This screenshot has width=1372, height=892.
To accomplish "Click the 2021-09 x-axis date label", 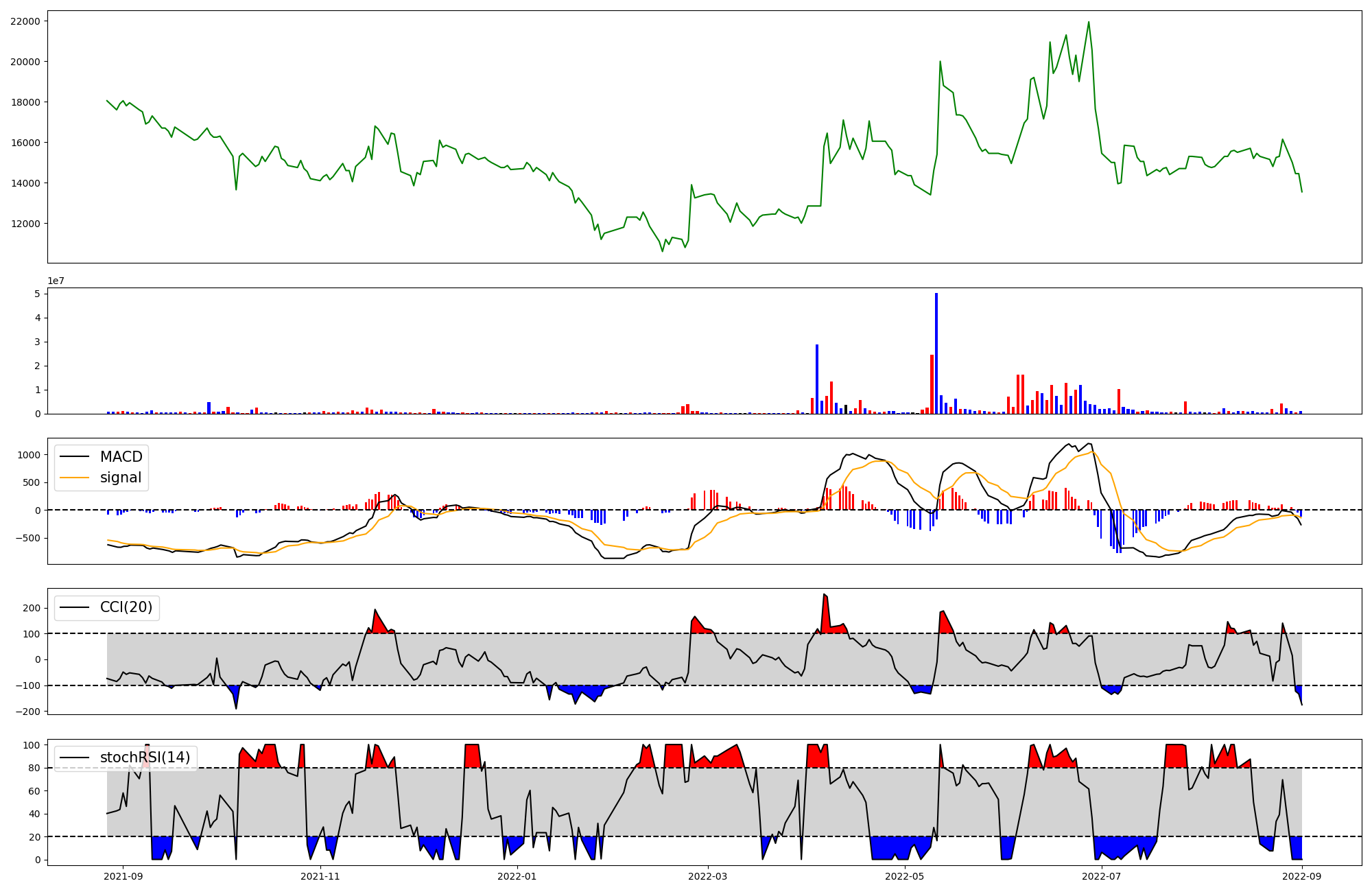I will (x=123, y=876).
